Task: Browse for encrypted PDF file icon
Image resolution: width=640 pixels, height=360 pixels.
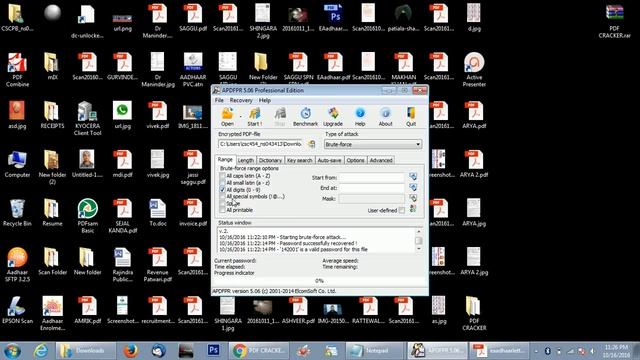Action: pyautogui.click(x=311, y=144)
